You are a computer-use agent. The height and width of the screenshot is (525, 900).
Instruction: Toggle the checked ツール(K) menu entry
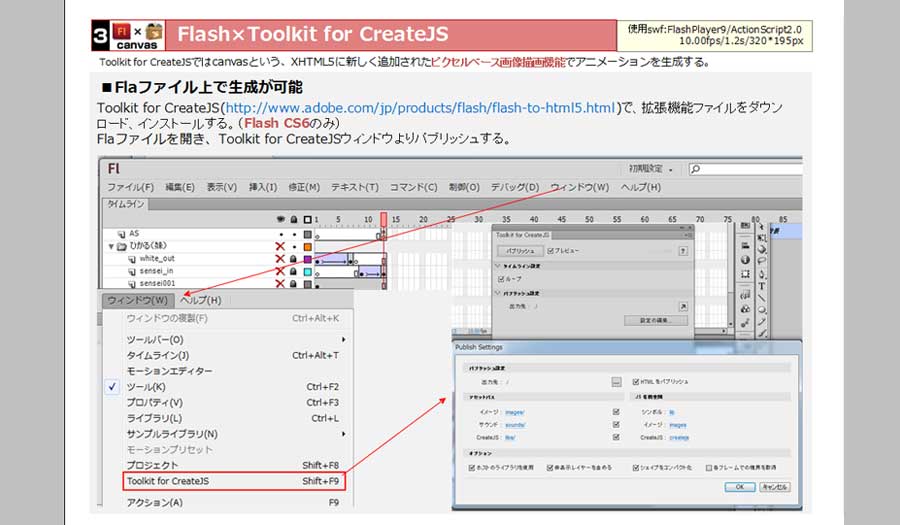tap(146, 387)
